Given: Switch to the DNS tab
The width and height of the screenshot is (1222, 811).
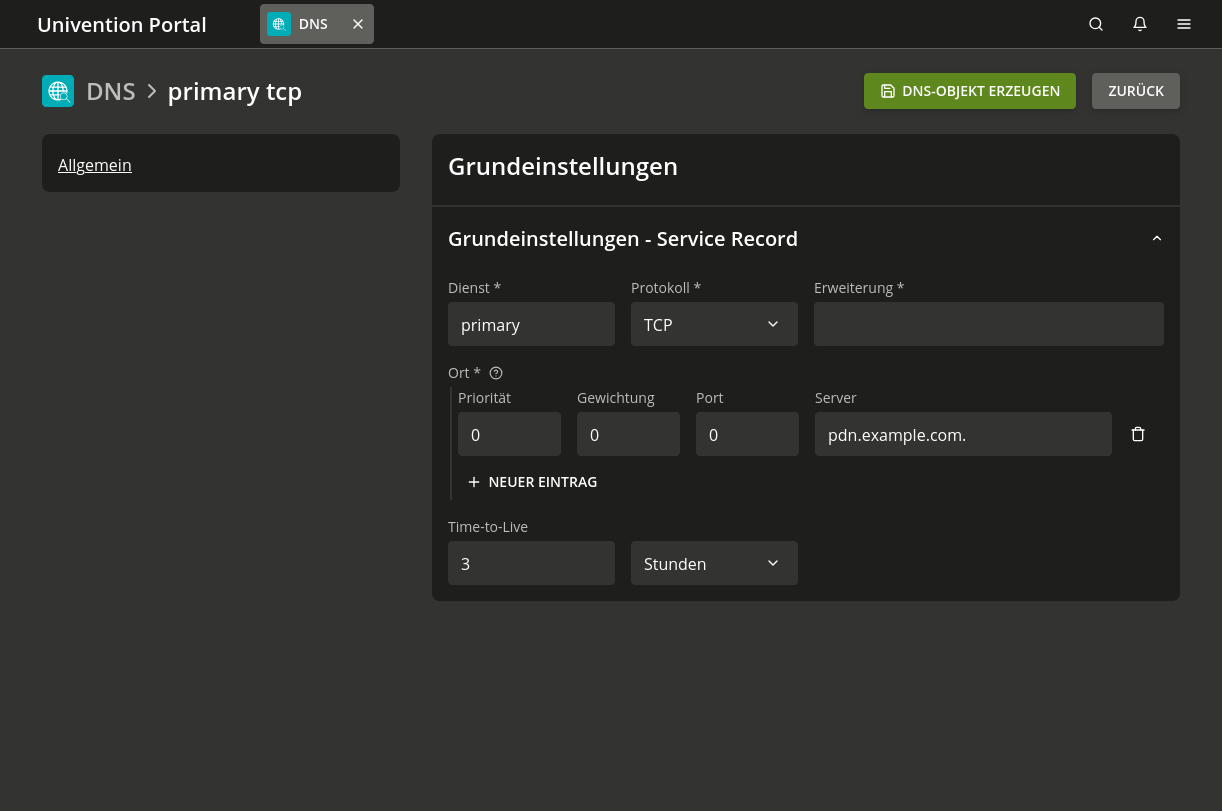Looking at the screenshot, I should (312, 24).
